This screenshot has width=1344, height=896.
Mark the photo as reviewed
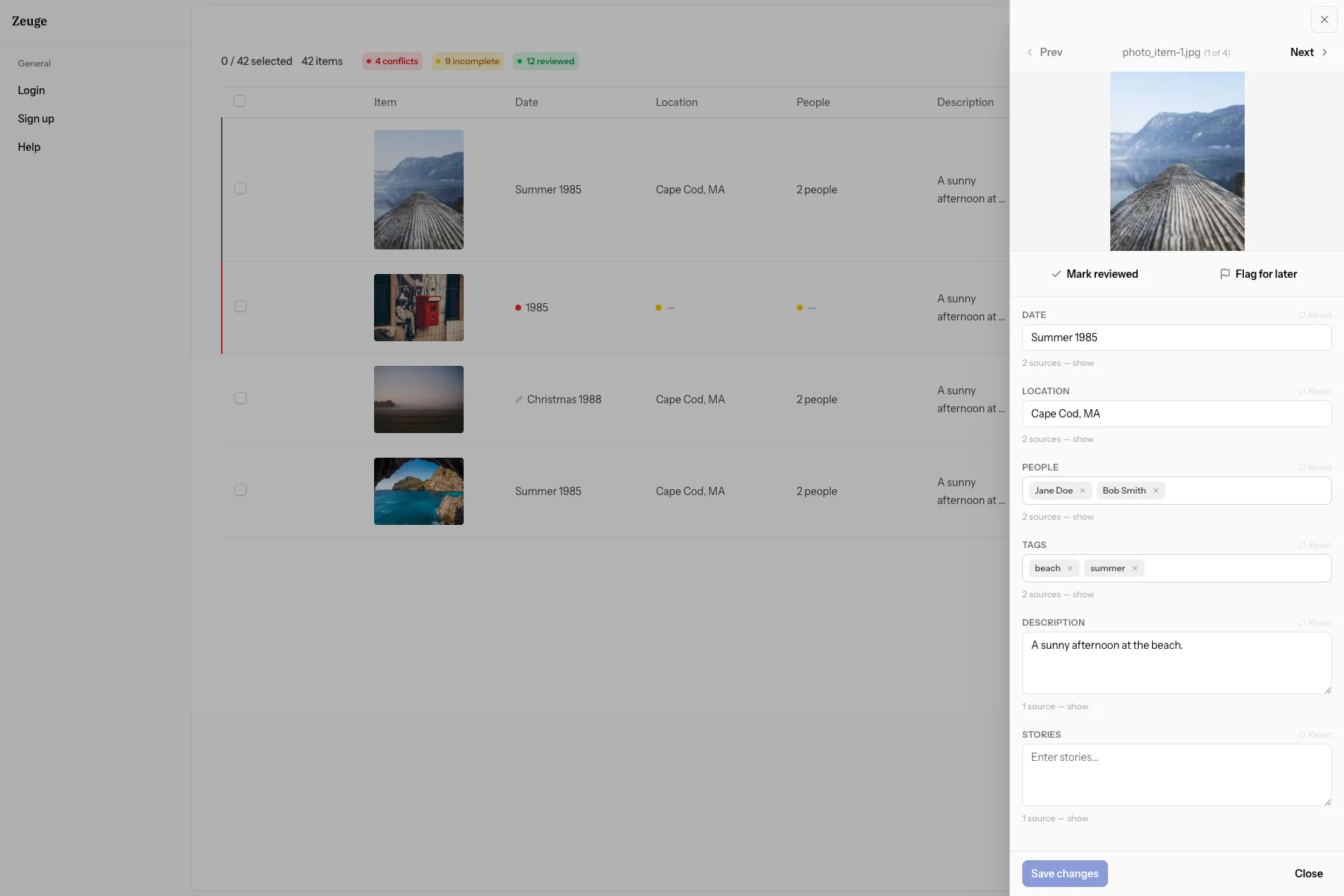coord(1095,274)
